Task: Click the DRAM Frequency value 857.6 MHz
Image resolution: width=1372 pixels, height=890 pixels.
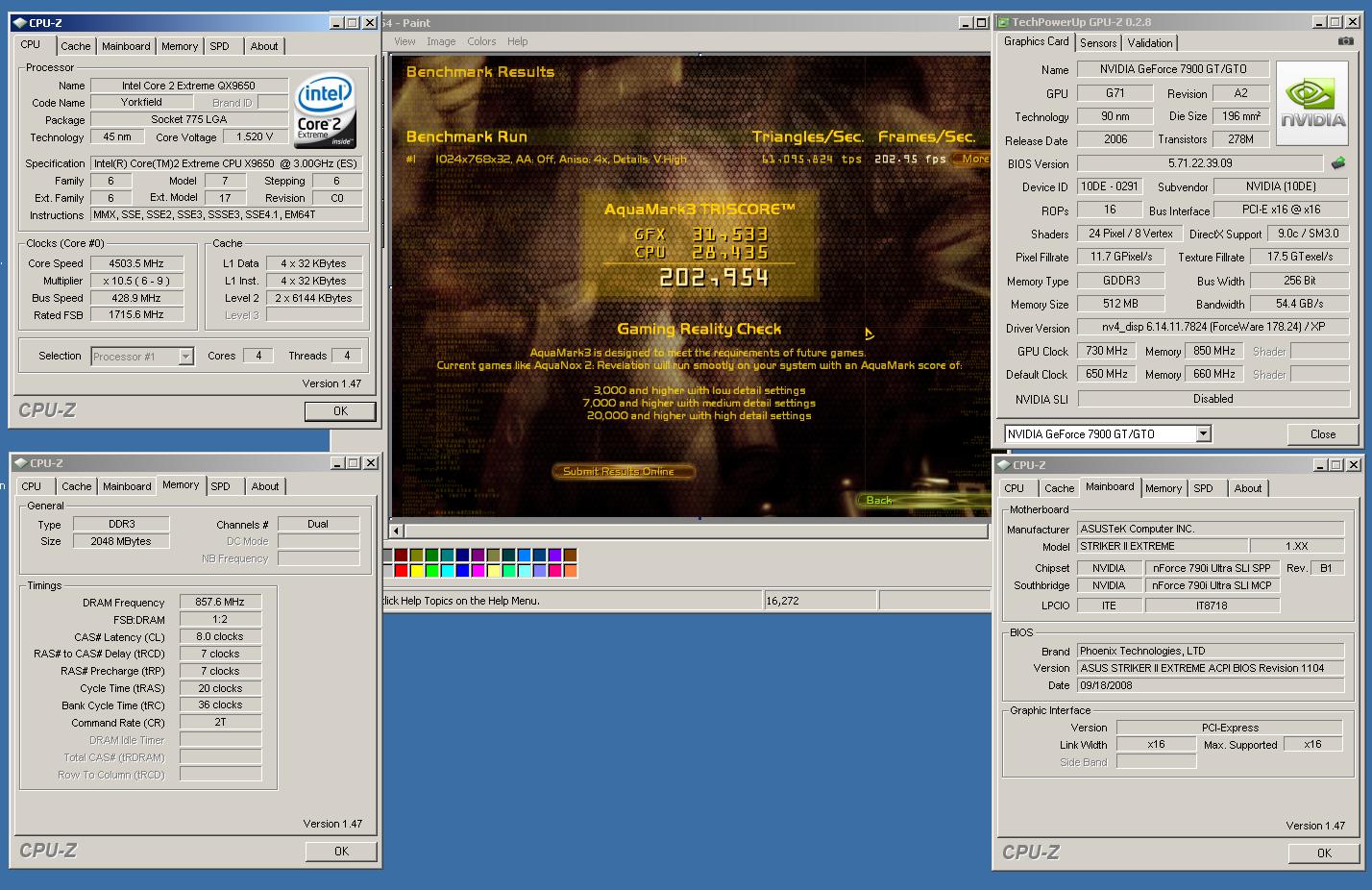Action: click(220, 603)
